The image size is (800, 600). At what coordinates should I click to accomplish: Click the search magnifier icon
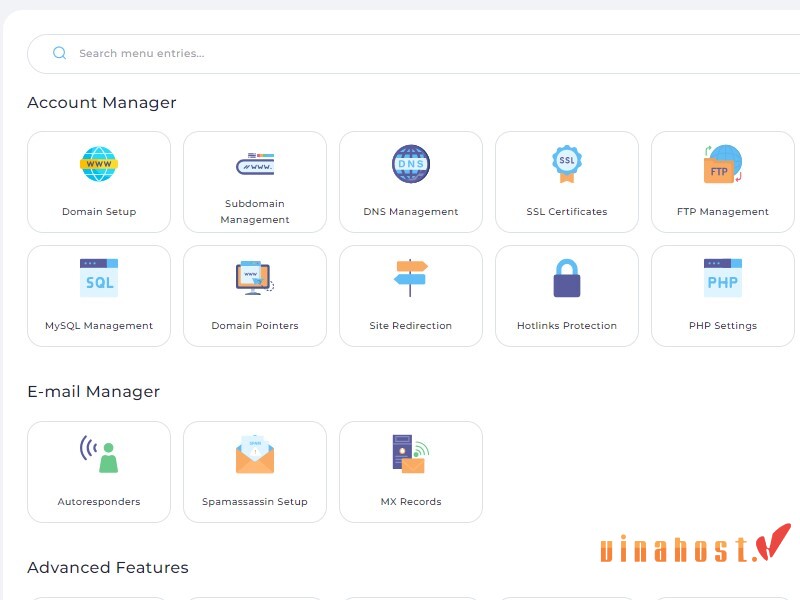[x=60, y=53]
